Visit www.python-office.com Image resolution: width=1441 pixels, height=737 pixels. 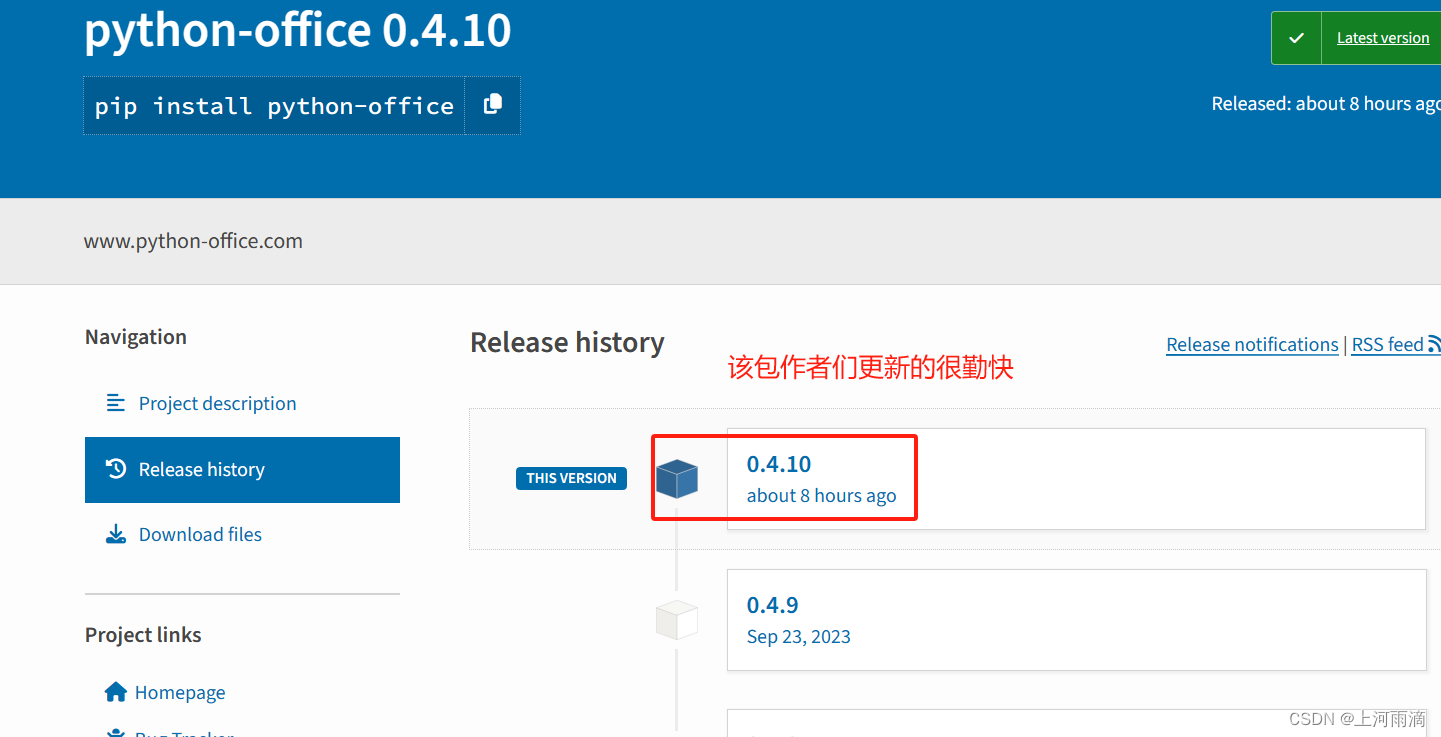(x=193, y=240)
